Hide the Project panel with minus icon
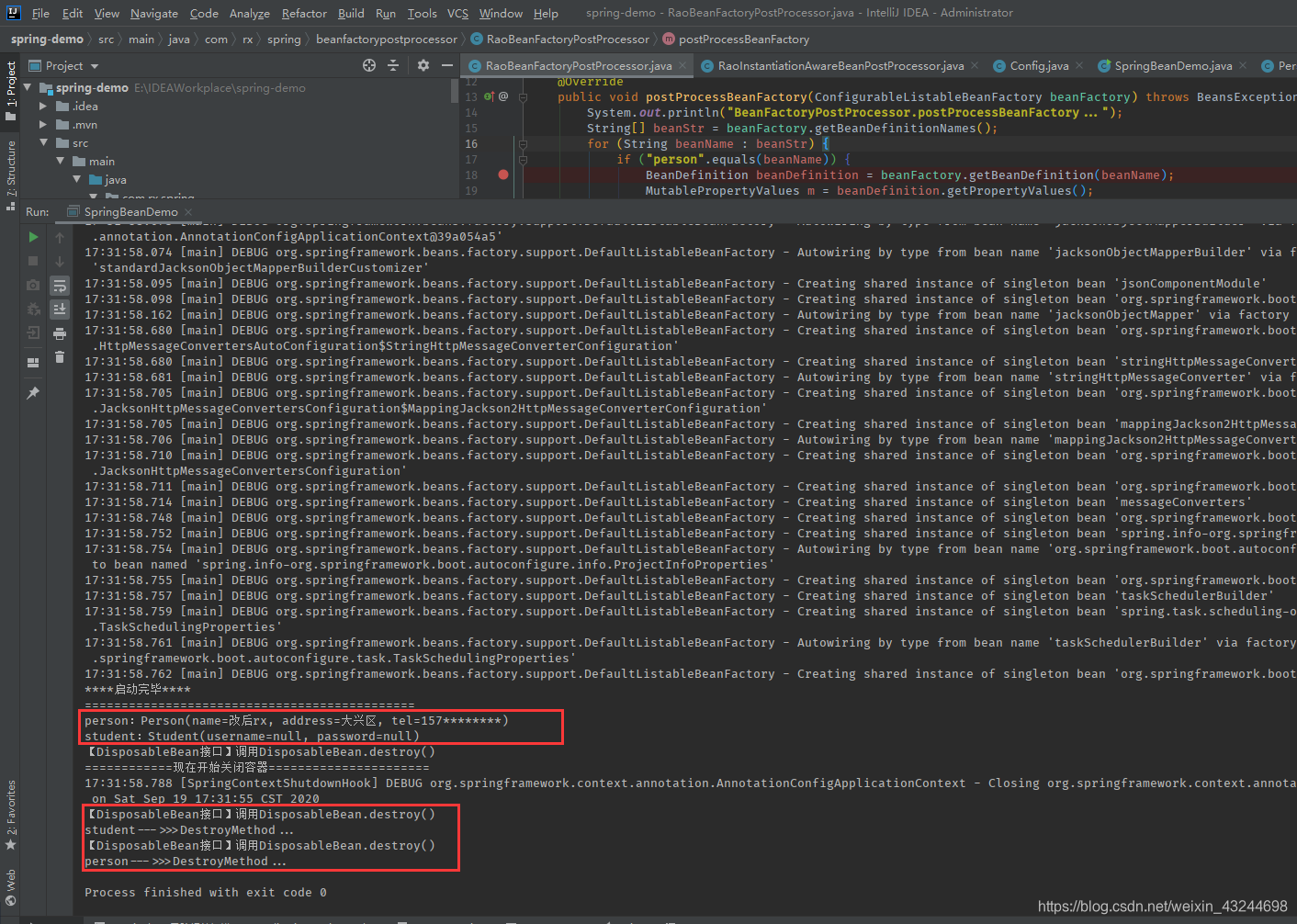Viewport: 1297px width, 924px height. [447, 65]
